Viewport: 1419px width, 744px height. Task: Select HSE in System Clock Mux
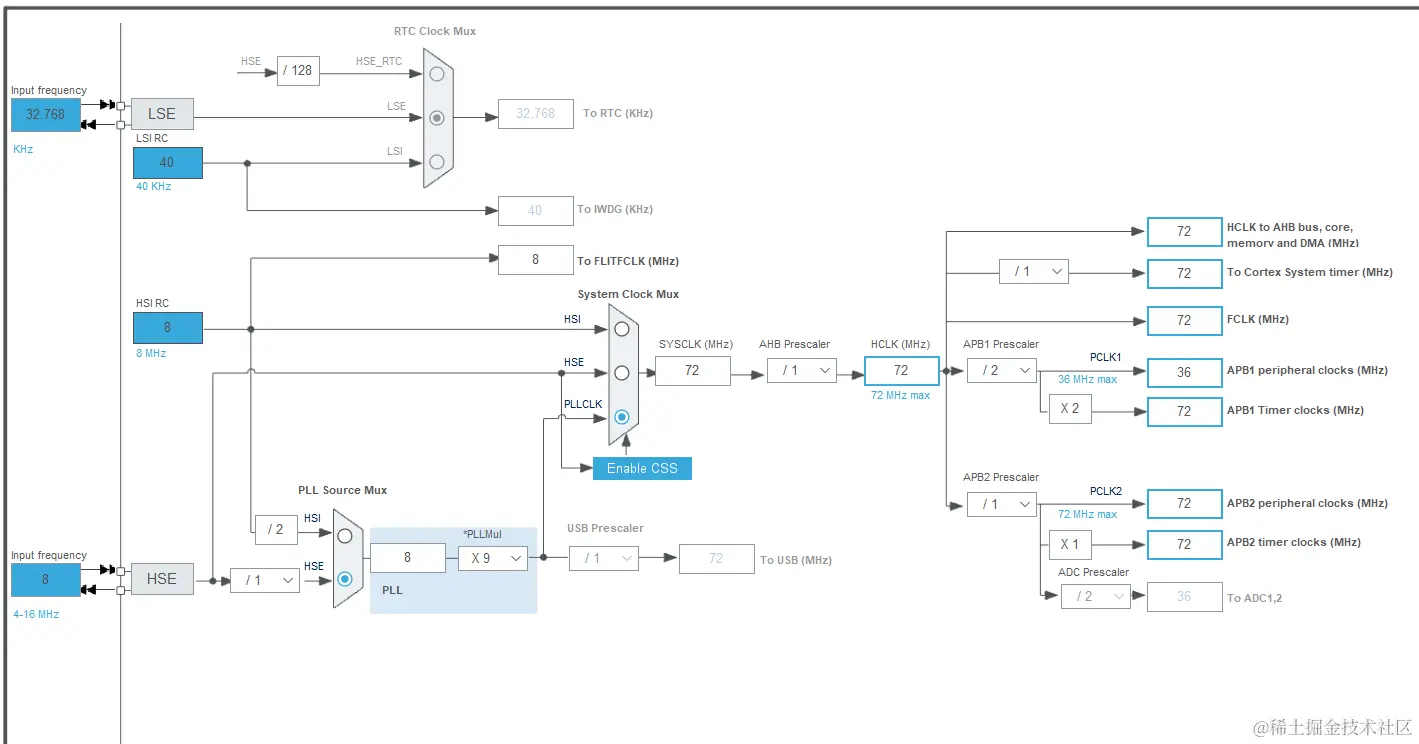point(622,372)
